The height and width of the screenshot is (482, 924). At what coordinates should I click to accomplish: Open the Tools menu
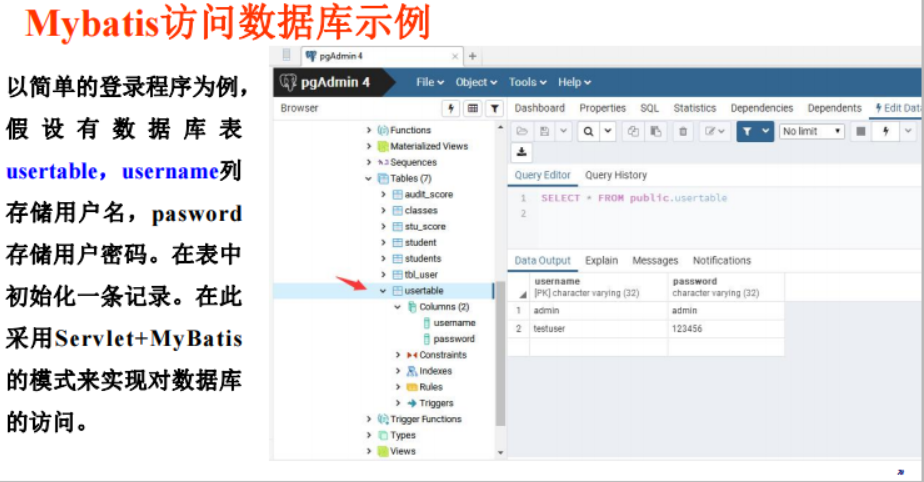pyautogui.click(x=527, y=82)
